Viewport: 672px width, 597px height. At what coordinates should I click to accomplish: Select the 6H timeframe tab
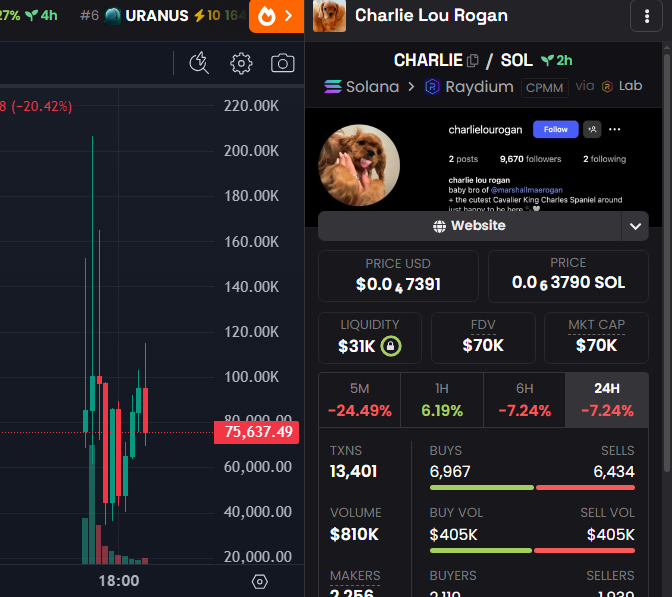[x=525, y=400]
